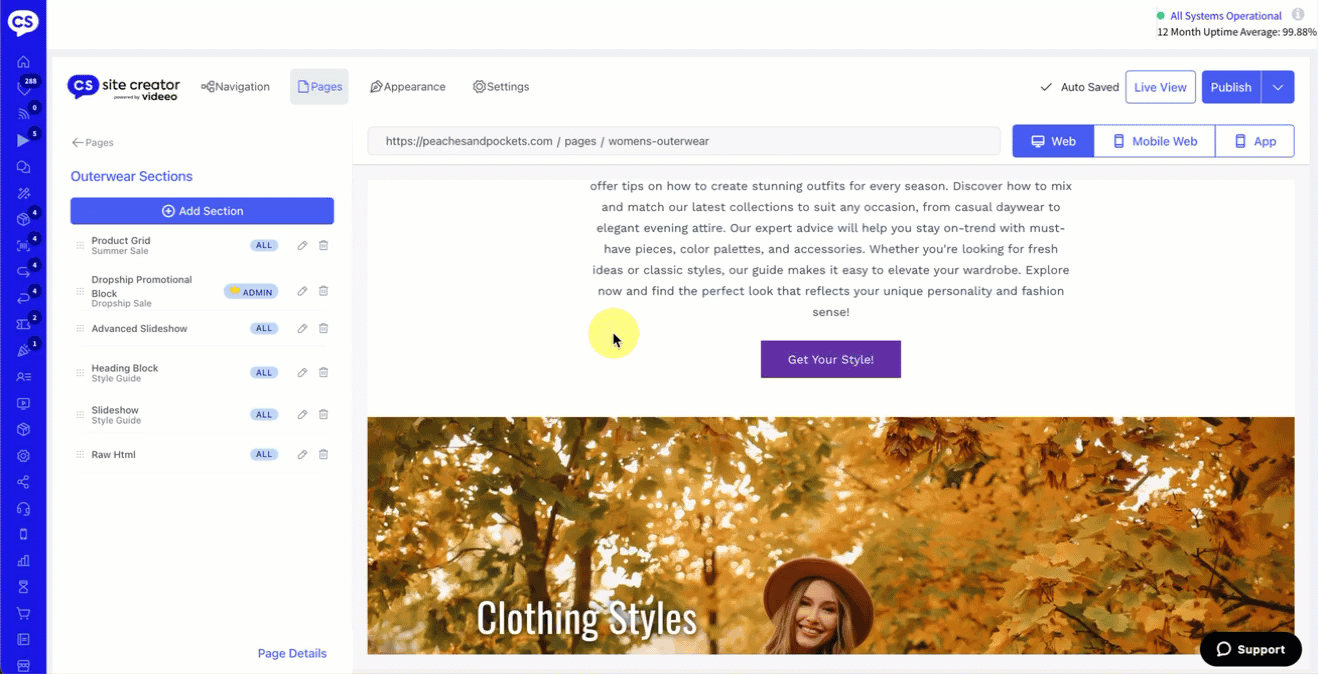Edit the Heading Block section

pyautogui.click(x=302, y=373)
